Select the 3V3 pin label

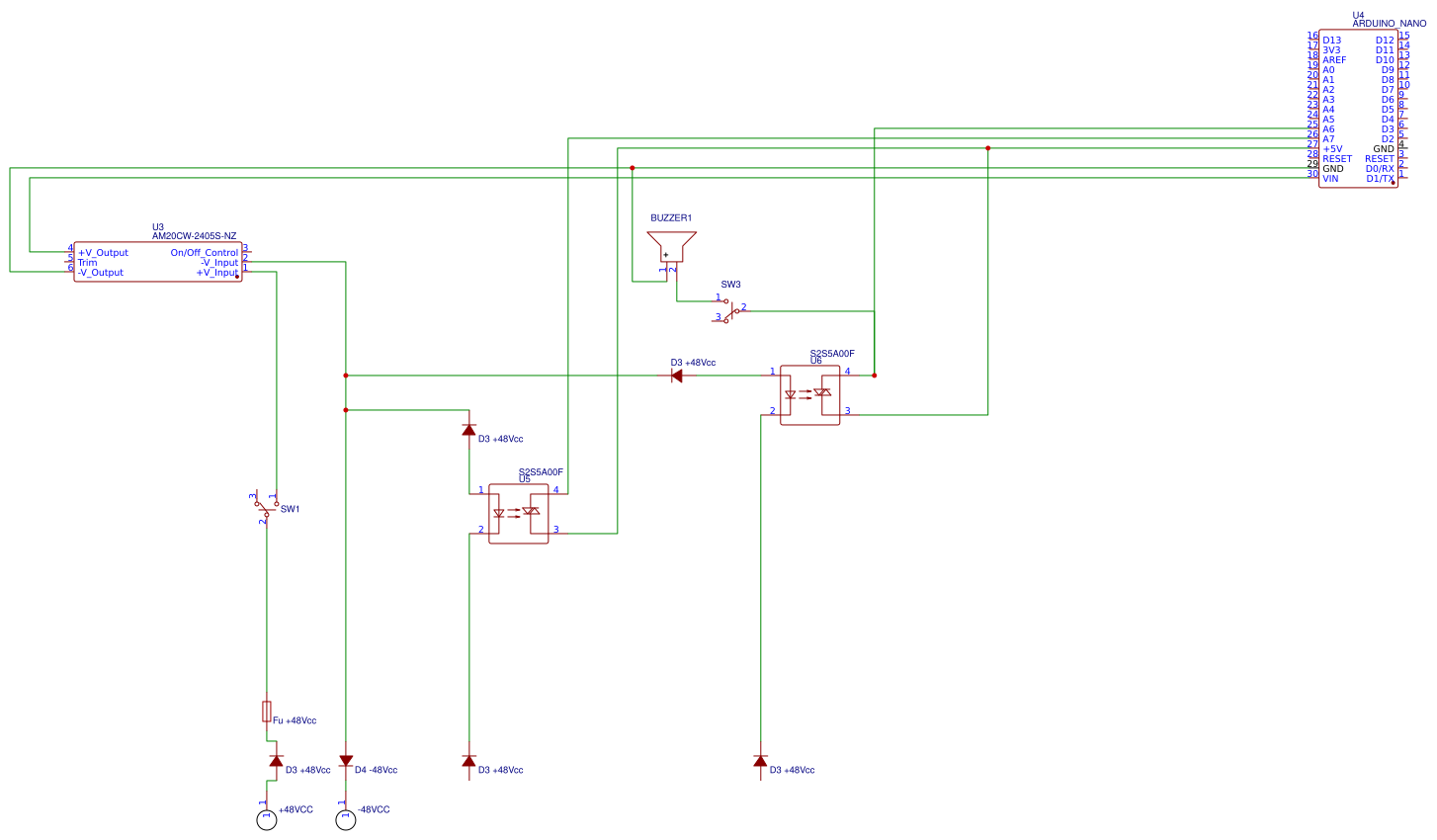tap(1331, 50)
